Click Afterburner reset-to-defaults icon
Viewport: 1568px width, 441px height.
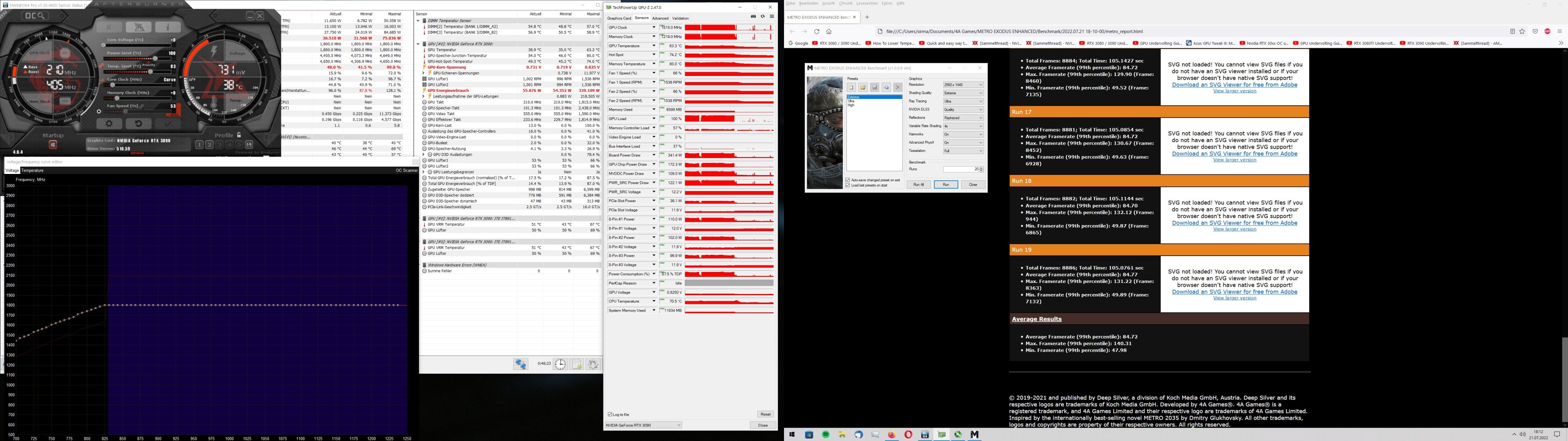point(139,124)
